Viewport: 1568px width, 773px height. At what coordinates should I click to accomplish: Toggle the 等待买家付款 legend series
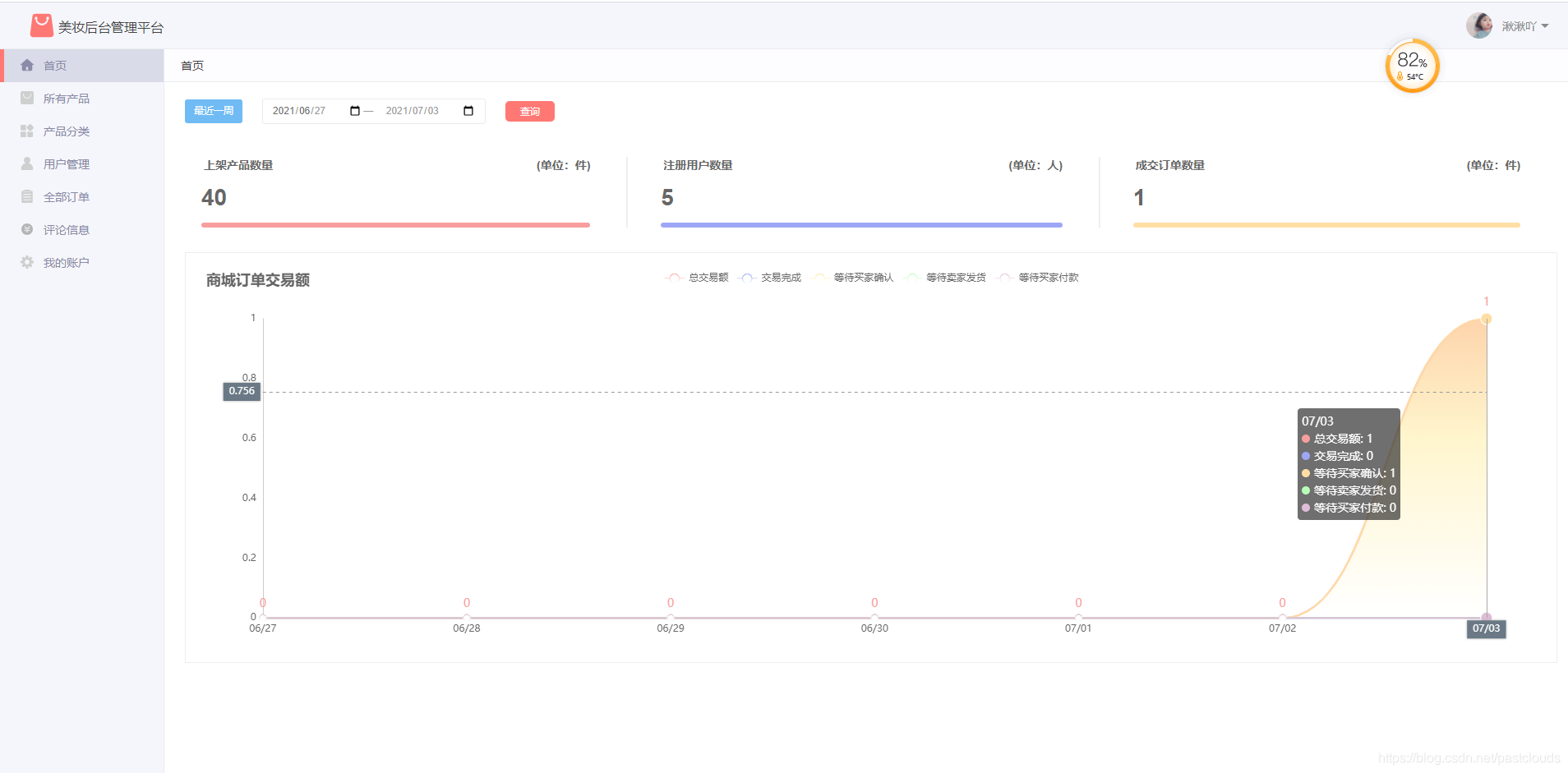click(1037, 278)
